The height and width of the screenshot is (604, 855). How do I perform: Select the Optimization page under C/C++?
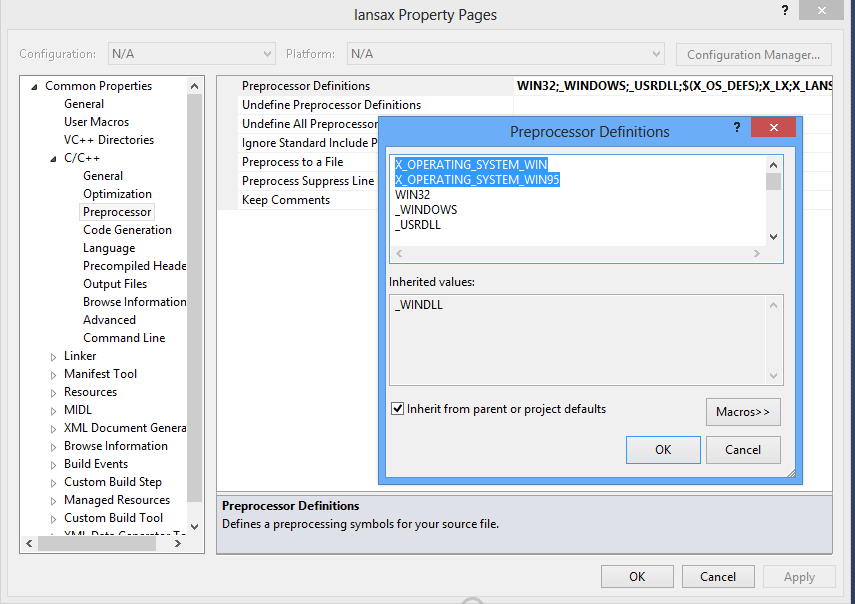pos(117,194)
